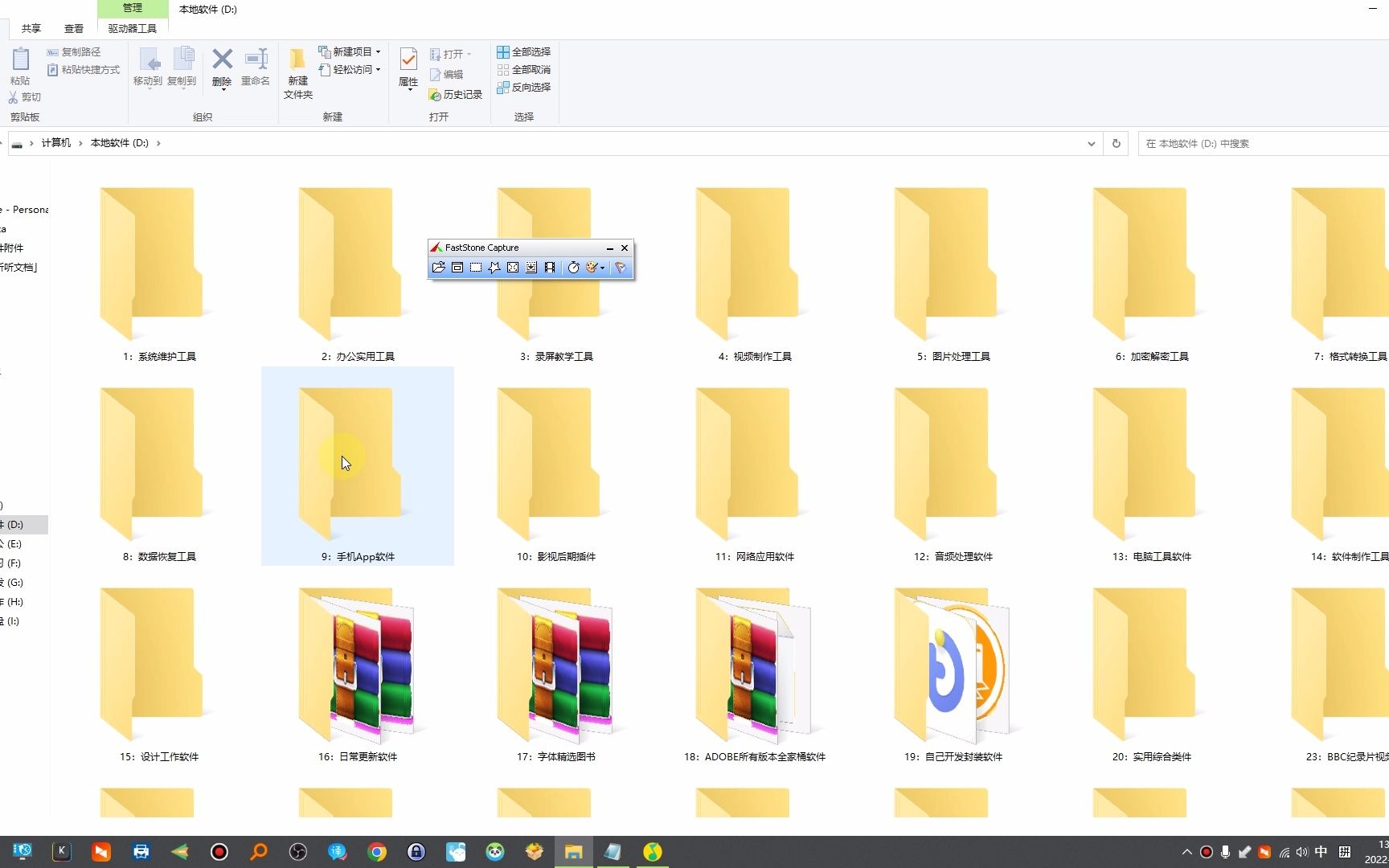The height and width of the screenshot is (868, 1389).
Task: Choose the Capture Freehand Region tool
Action: (494, 268)
